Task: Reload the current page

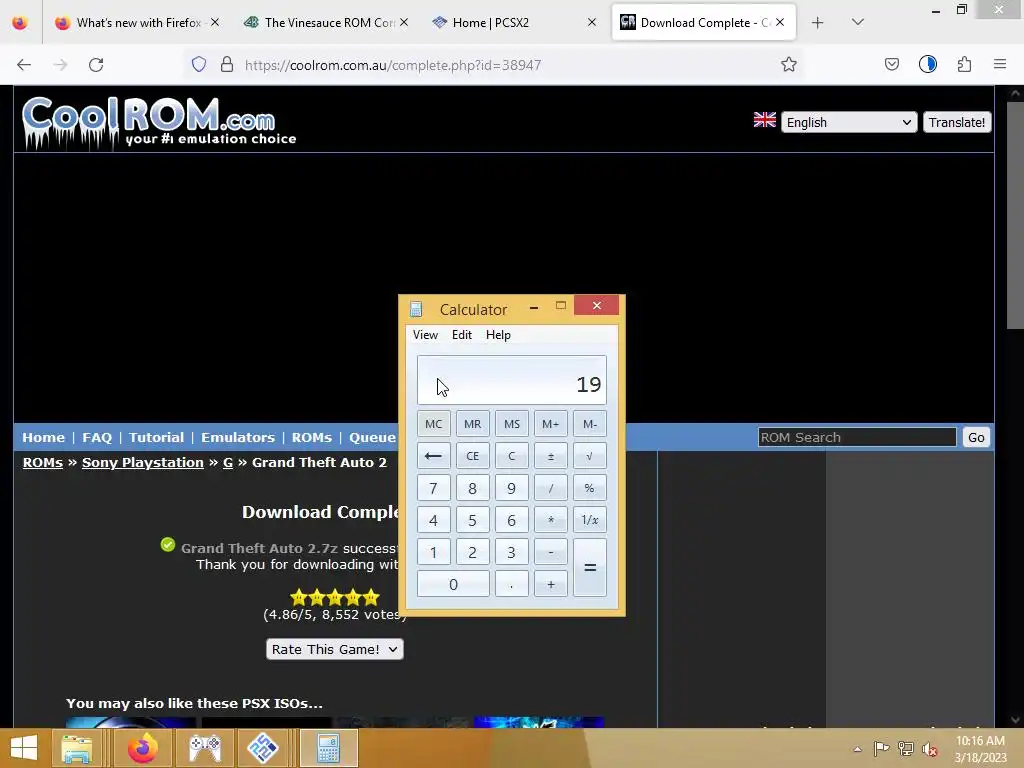Action: click(x=96, y=65)
